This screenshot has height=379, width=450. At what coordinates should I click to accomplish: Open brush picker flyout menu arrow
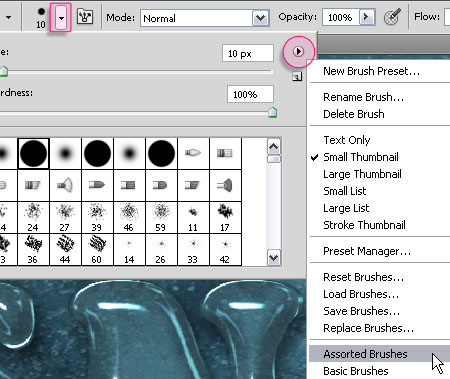(298, 51)
